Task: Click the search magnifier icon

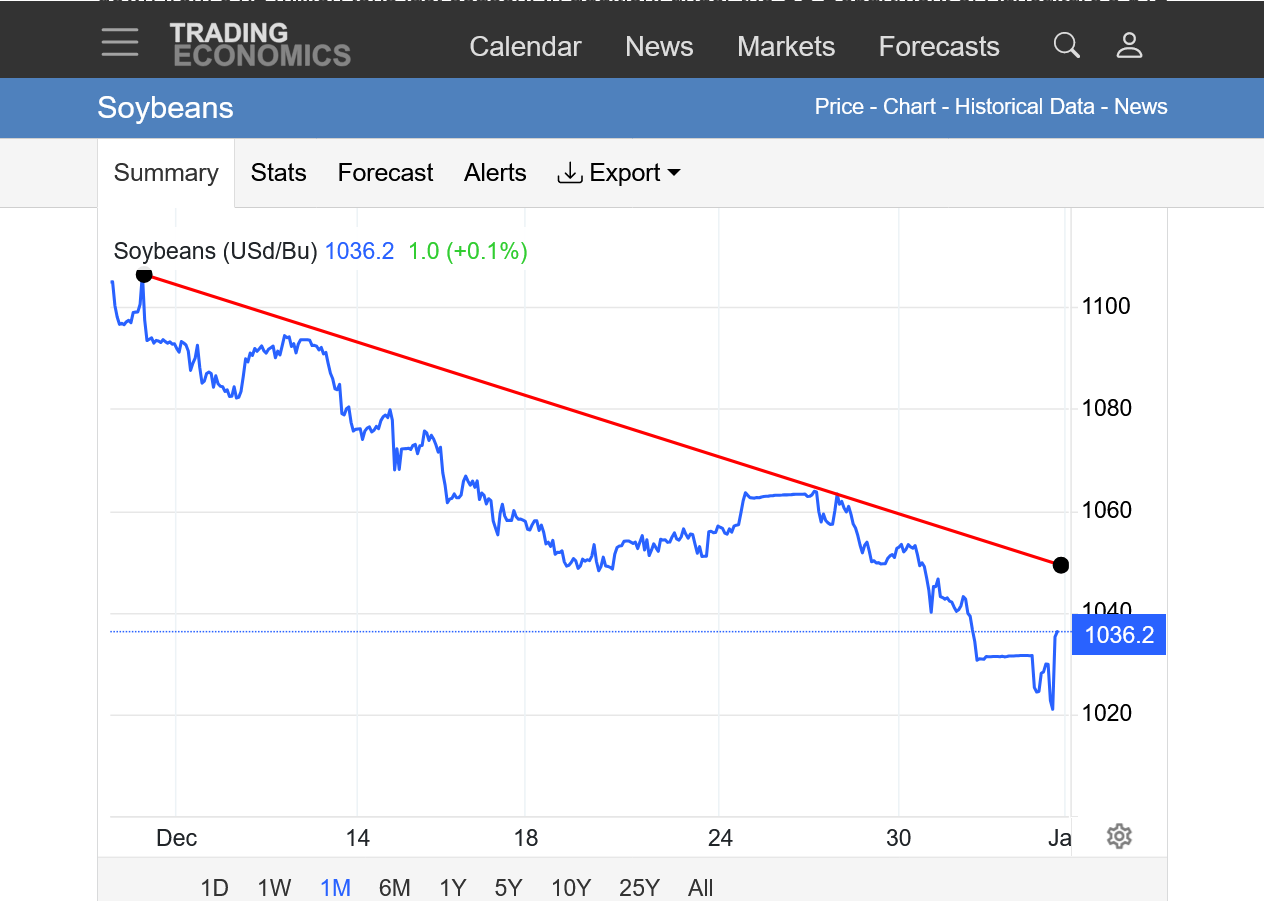Action: (1067, 46)
